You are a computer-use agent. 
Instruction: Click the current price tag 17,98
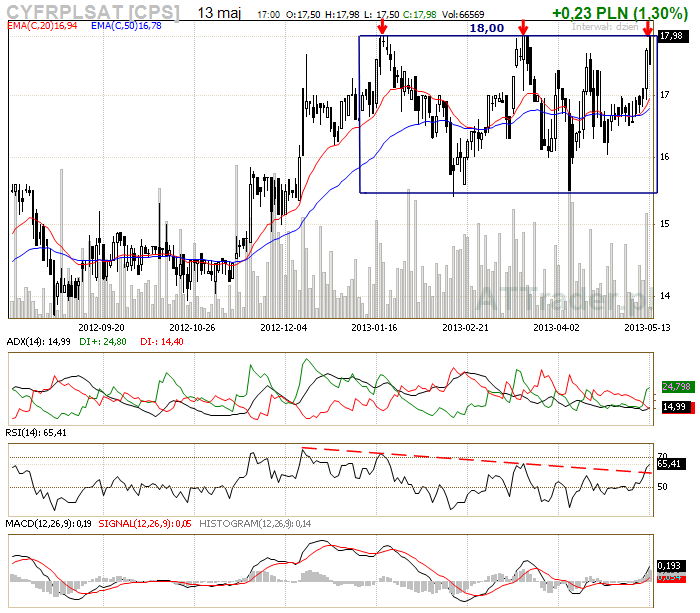click(671, 36)
